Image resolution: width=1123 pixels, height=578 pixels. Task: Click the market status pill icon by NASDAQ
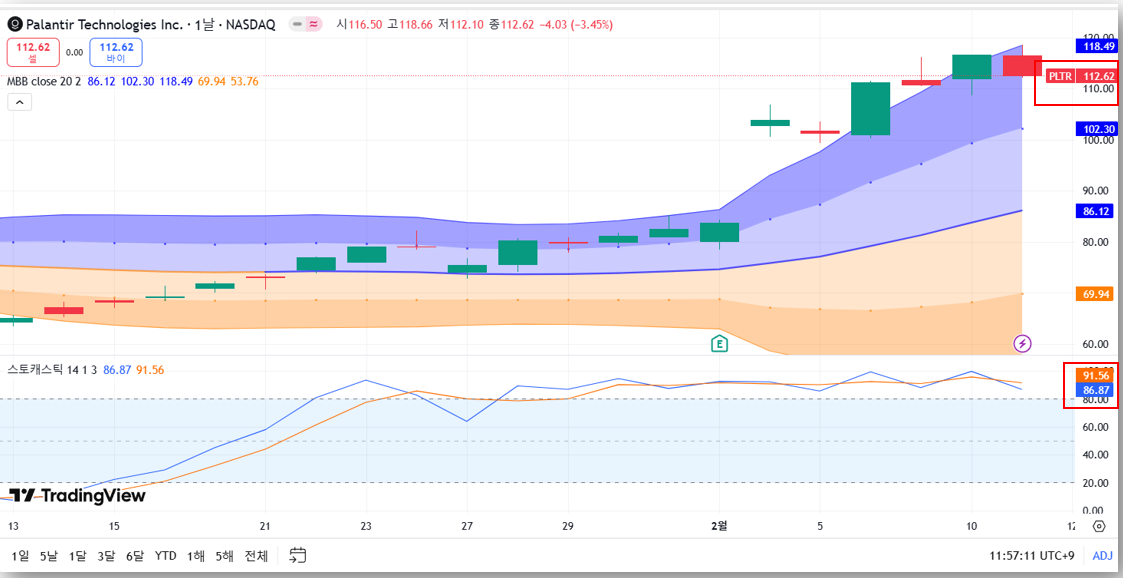307,24
